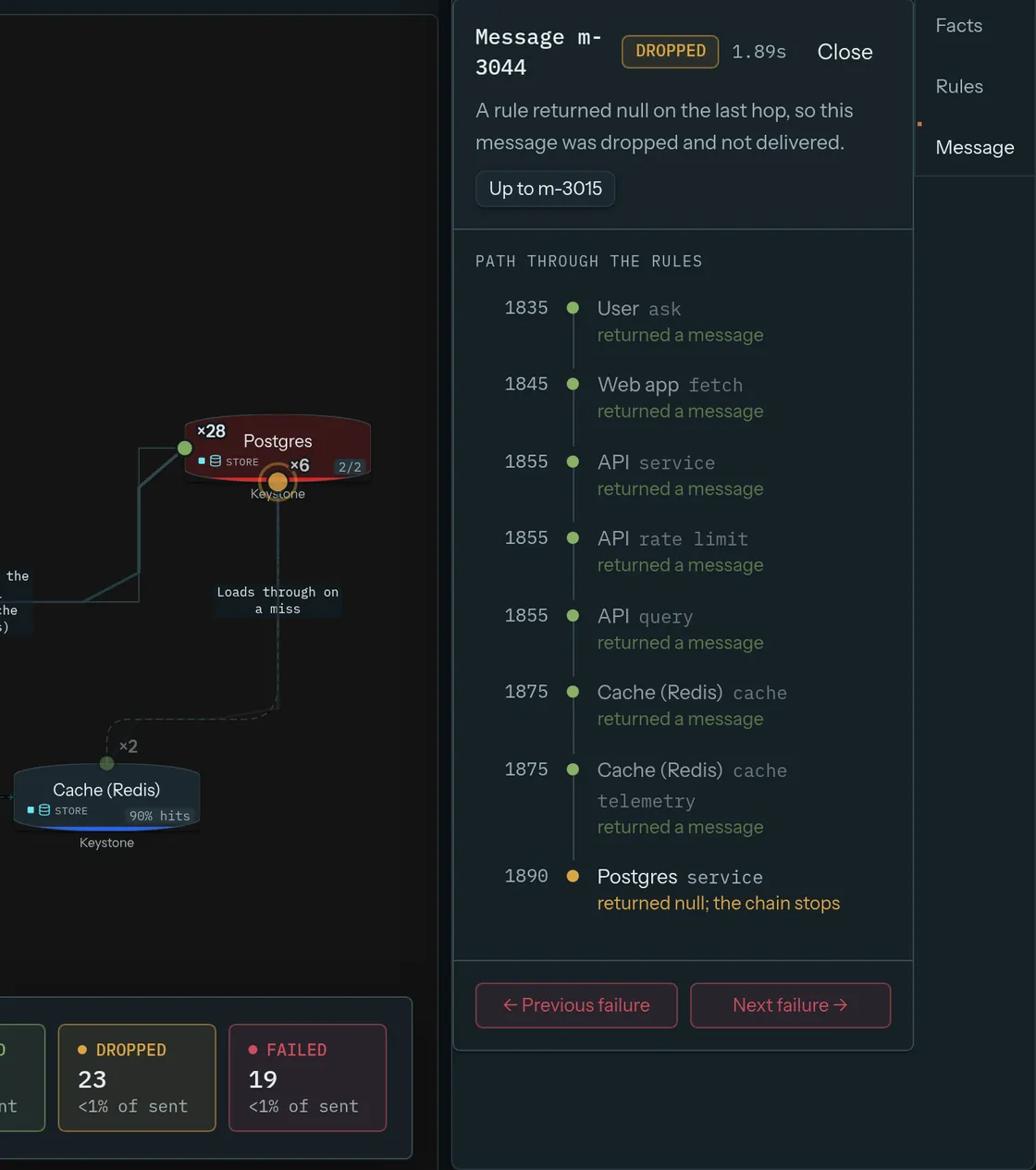Click 'Up to m-3015' button
This screenshot has height=1170, width=1036.
(545, 189)
